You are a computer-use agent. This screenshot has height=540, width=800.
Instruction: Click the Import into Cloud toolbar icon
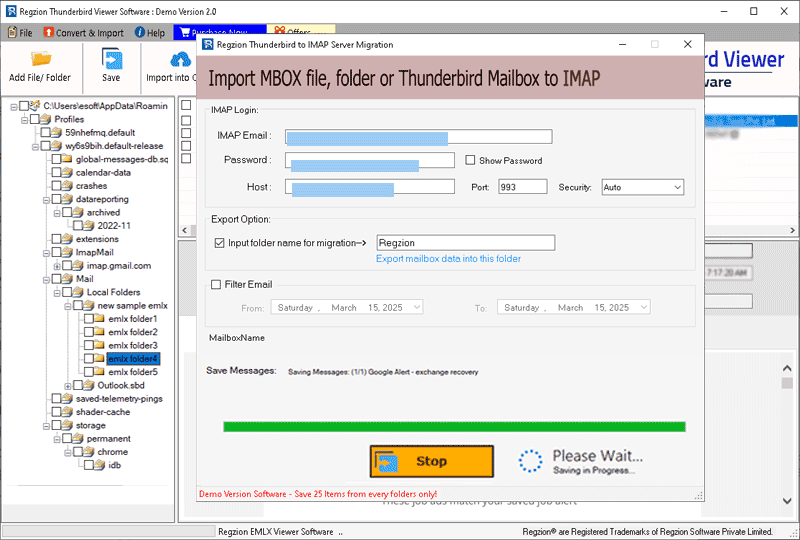tap(181, 60)
